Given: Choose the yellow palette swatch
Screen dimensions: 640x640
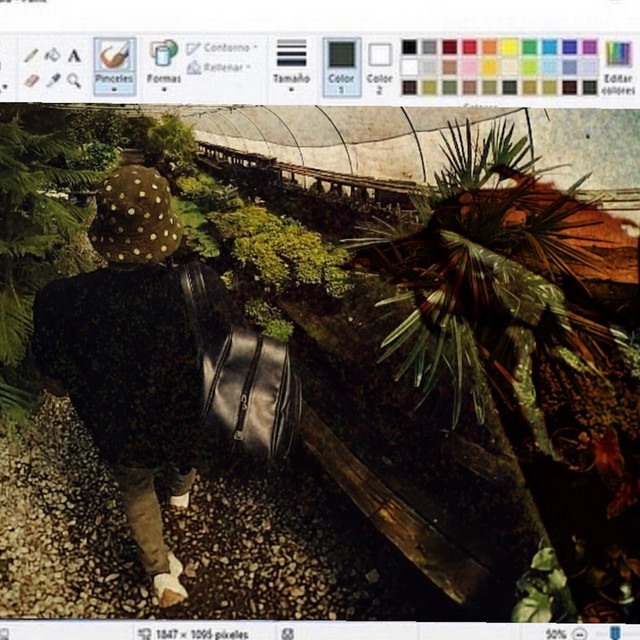Looking at the screenshot, I should pyautogui.click(x=509, y=47).
